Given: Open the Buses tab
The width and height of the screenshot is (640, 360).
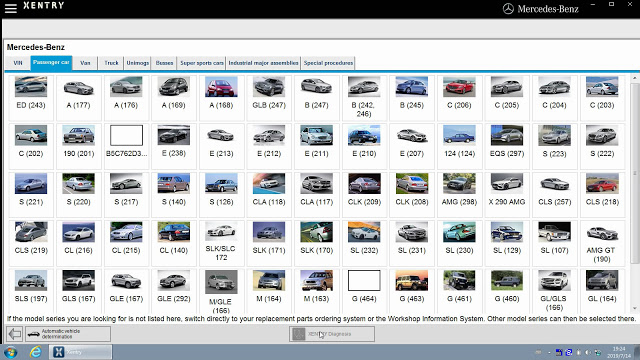Looking at the screenshot, I should tap(164, 63).
